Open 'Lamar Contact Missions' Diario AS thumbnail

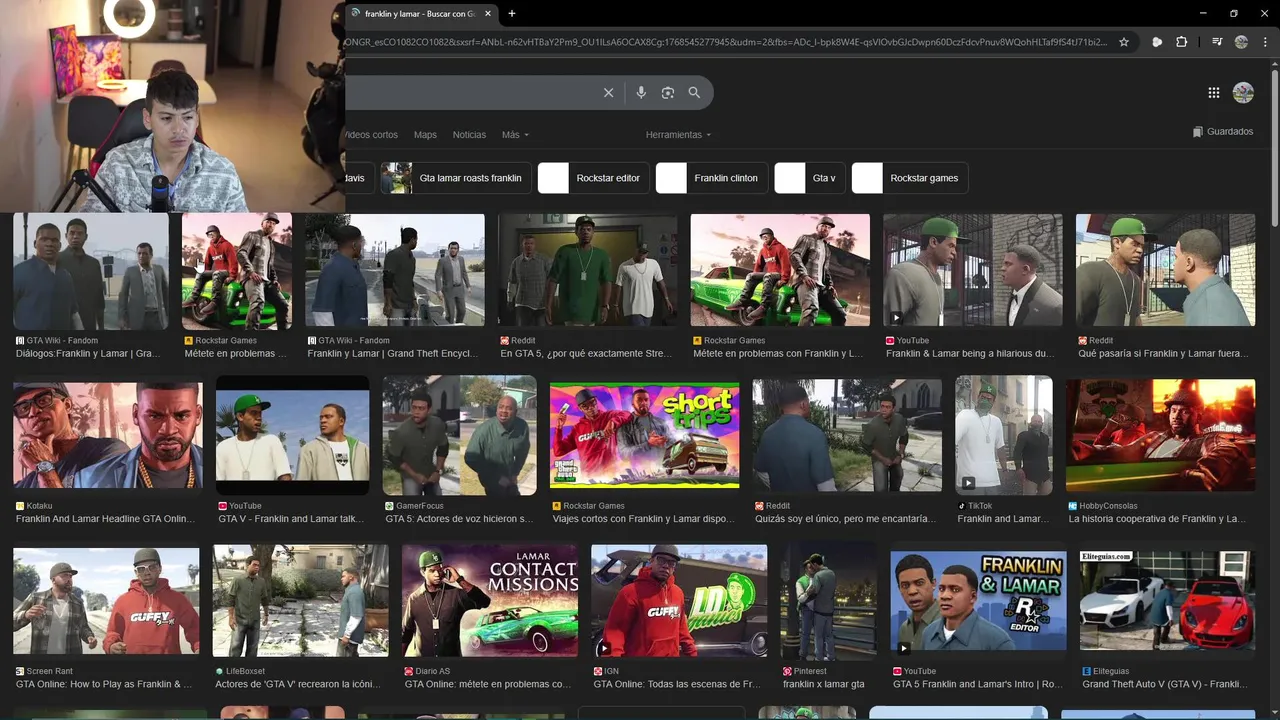(490, 601)
